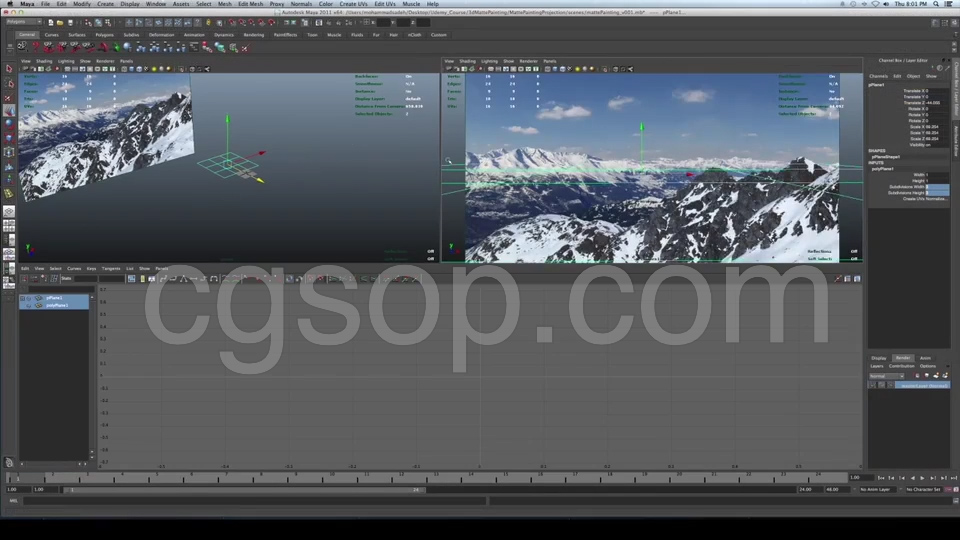
Task: Open Keys menu in Graph Editor
Action: pos(91,268)
